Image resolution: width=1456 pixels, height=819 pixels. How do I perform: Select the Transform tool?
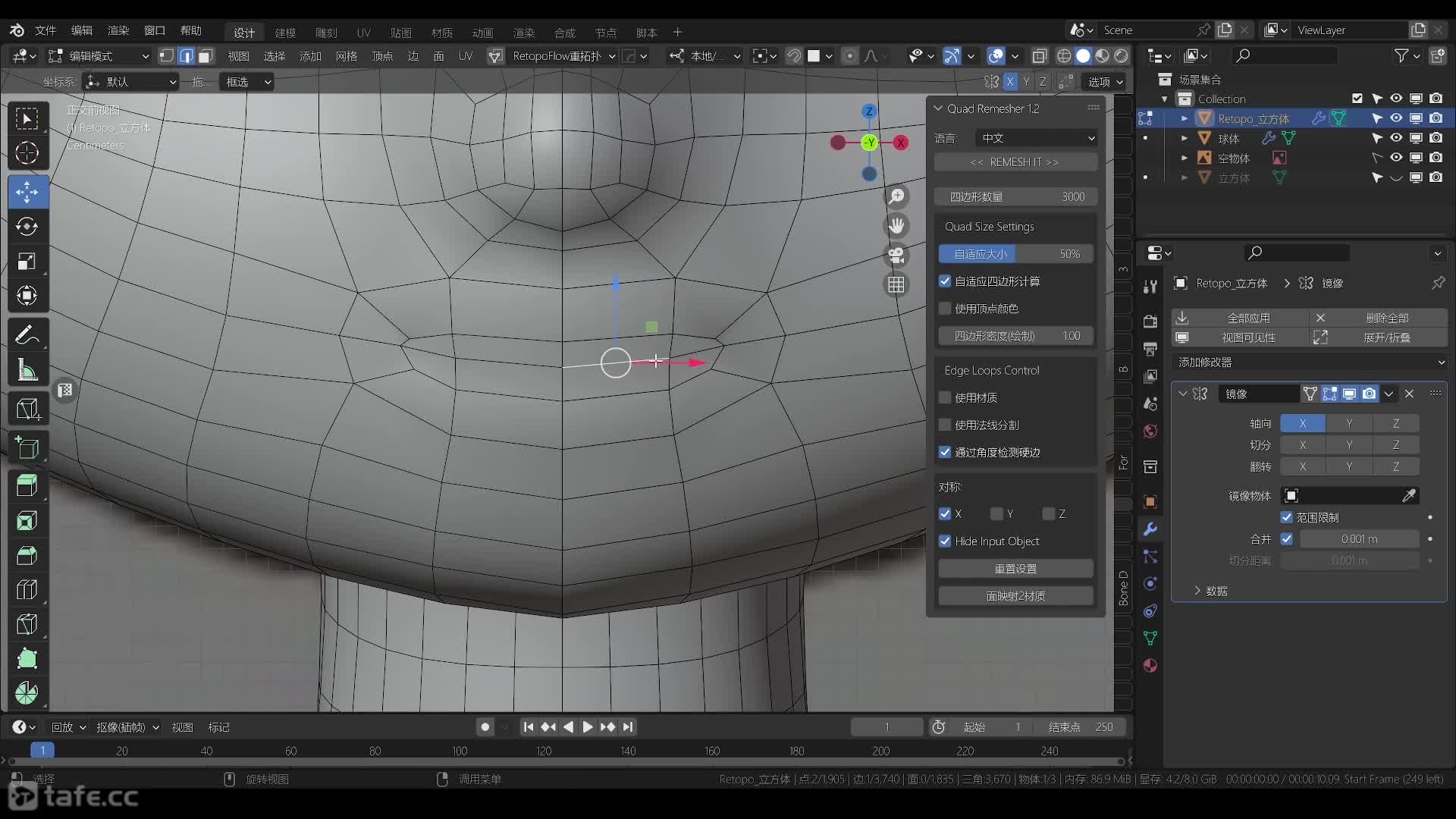(27, 296)
